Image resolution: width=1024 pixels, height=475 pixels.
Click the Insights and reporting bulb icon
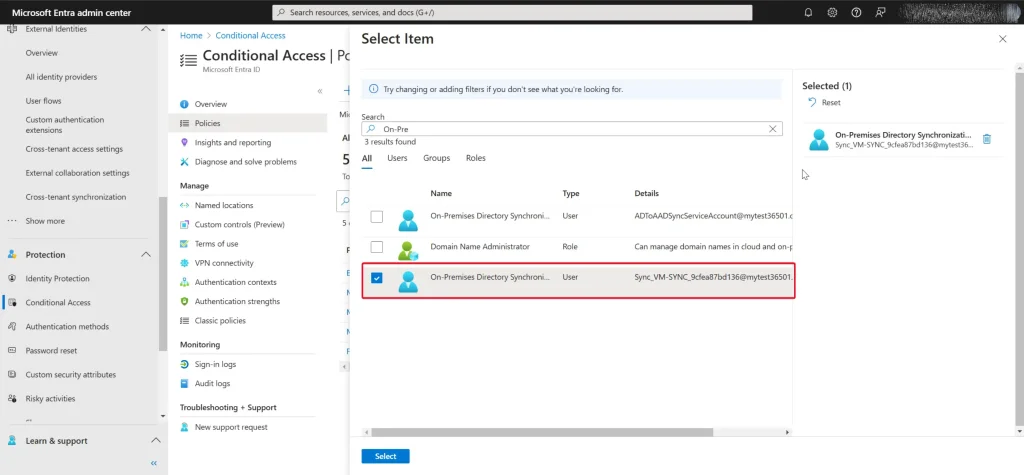tap(184, 142)
